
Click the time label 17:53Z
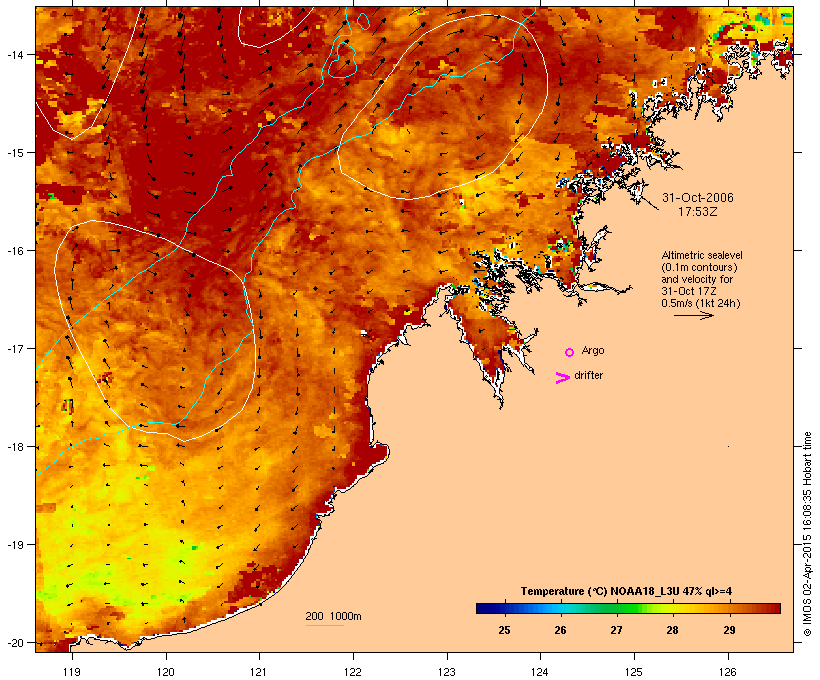click(x=698, y=212)
